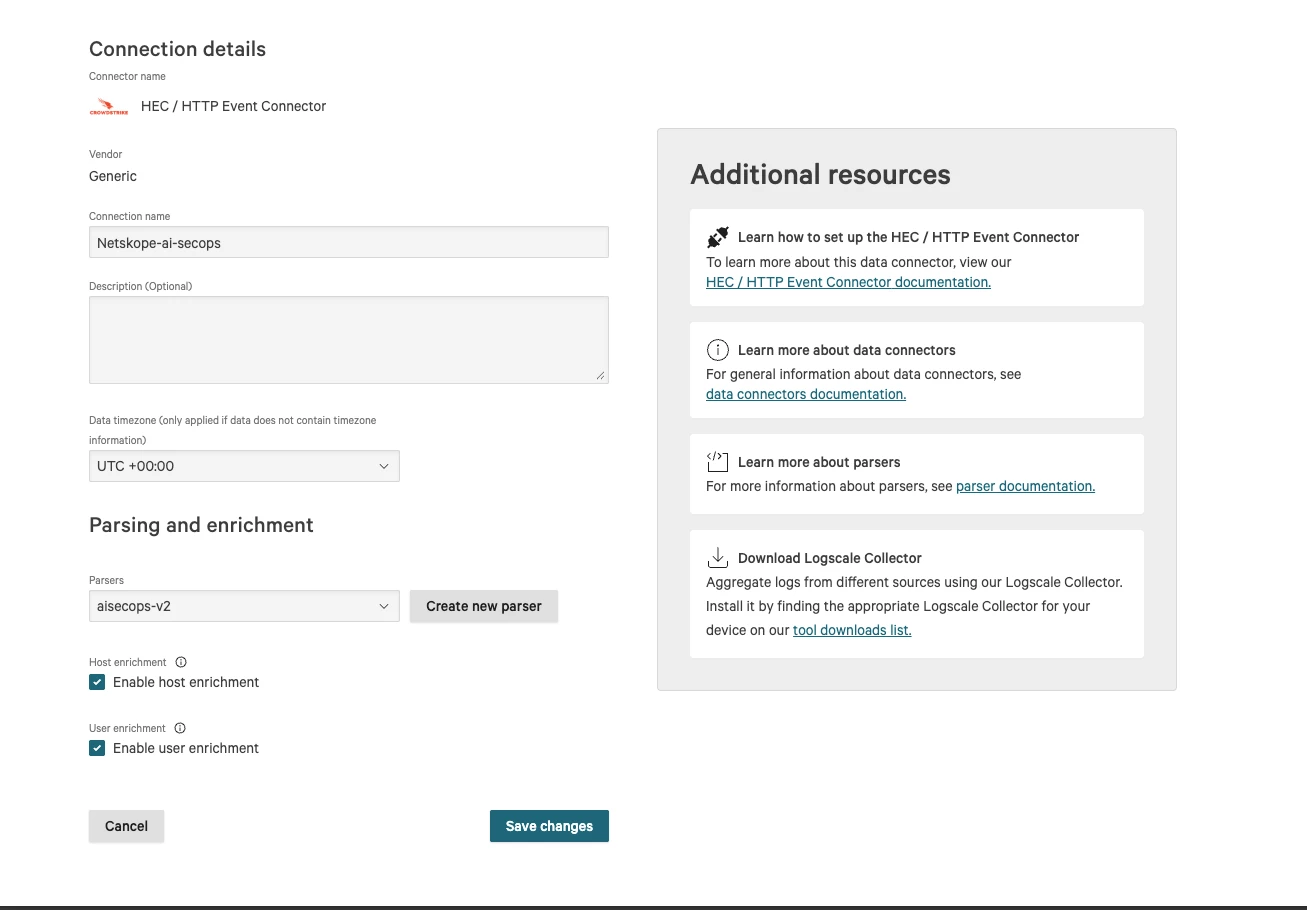
Task: Click the 'Additional resources' heading
Action: point(820,174)
